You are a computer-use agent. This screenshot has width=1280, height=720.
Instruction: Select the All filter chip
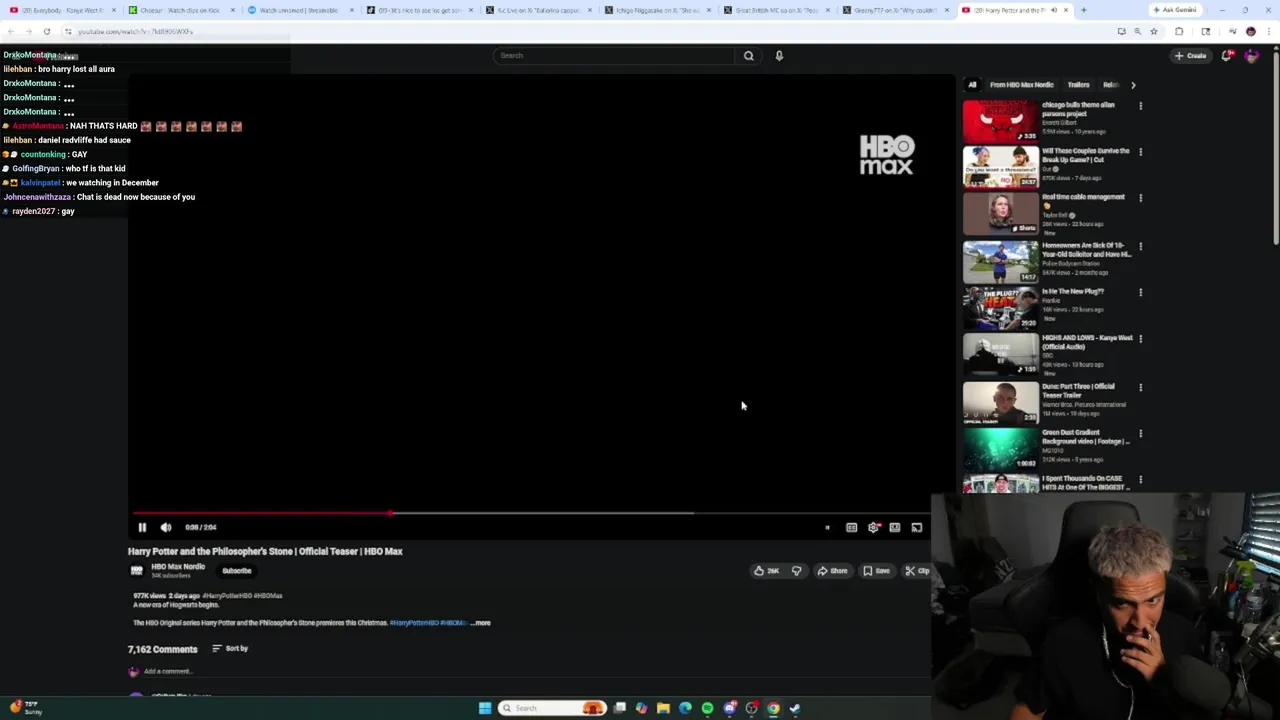[x=972, y=85]
